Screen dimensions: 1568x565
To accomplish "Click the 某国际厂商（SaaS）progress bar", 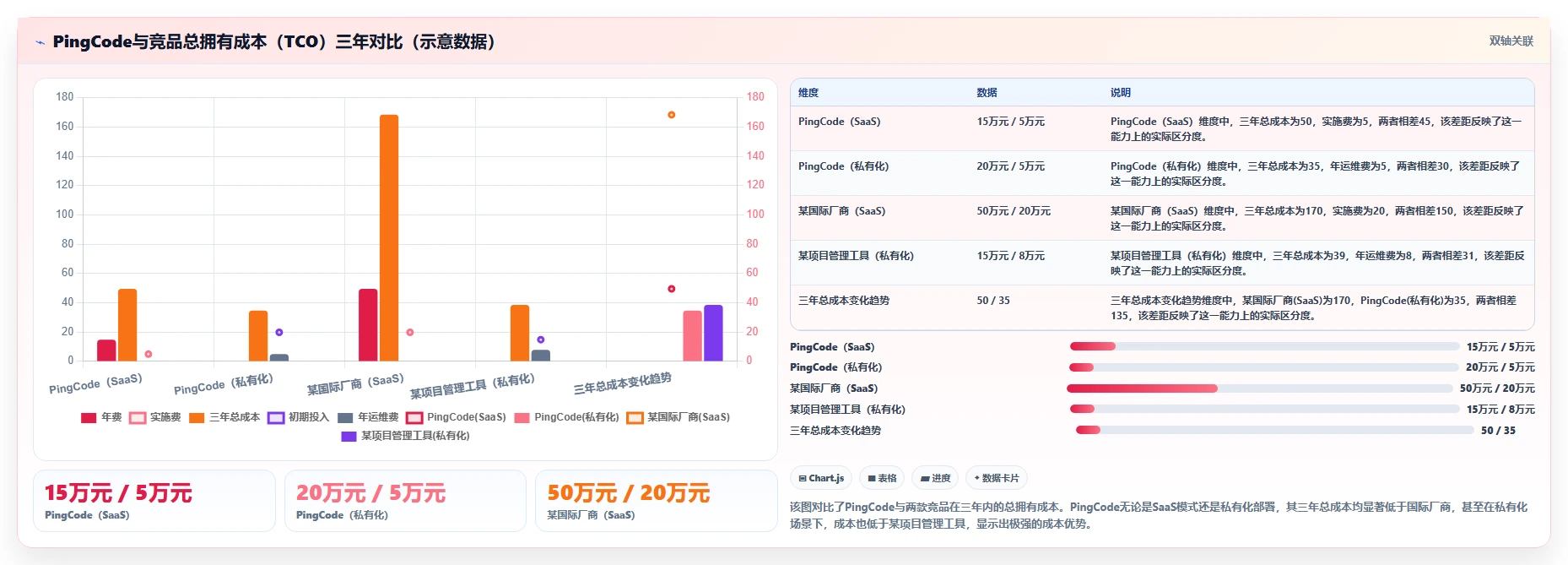I will point(1260,388).
